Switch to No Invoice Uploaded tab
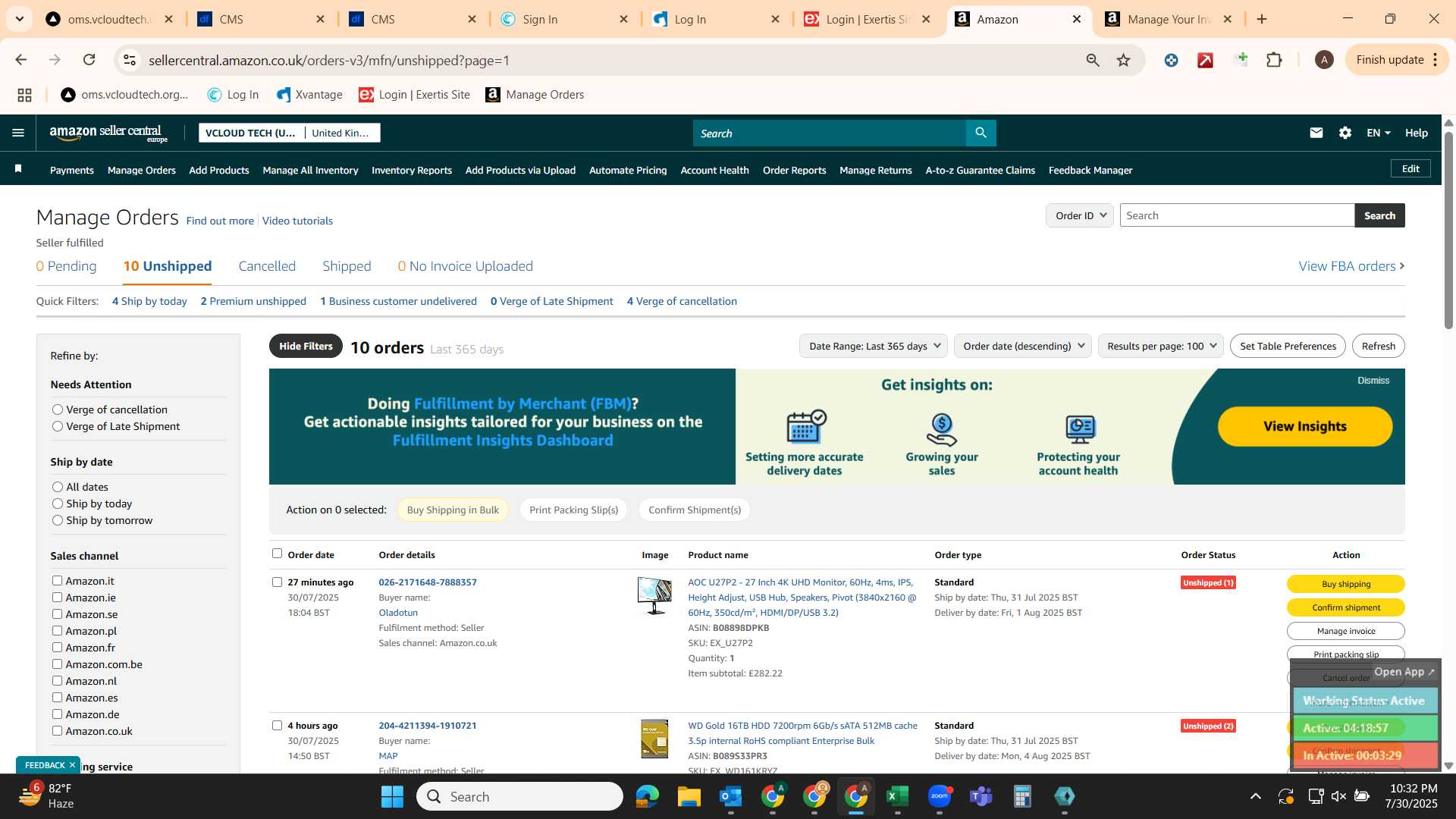1456x819 pixels. [465, 266]
